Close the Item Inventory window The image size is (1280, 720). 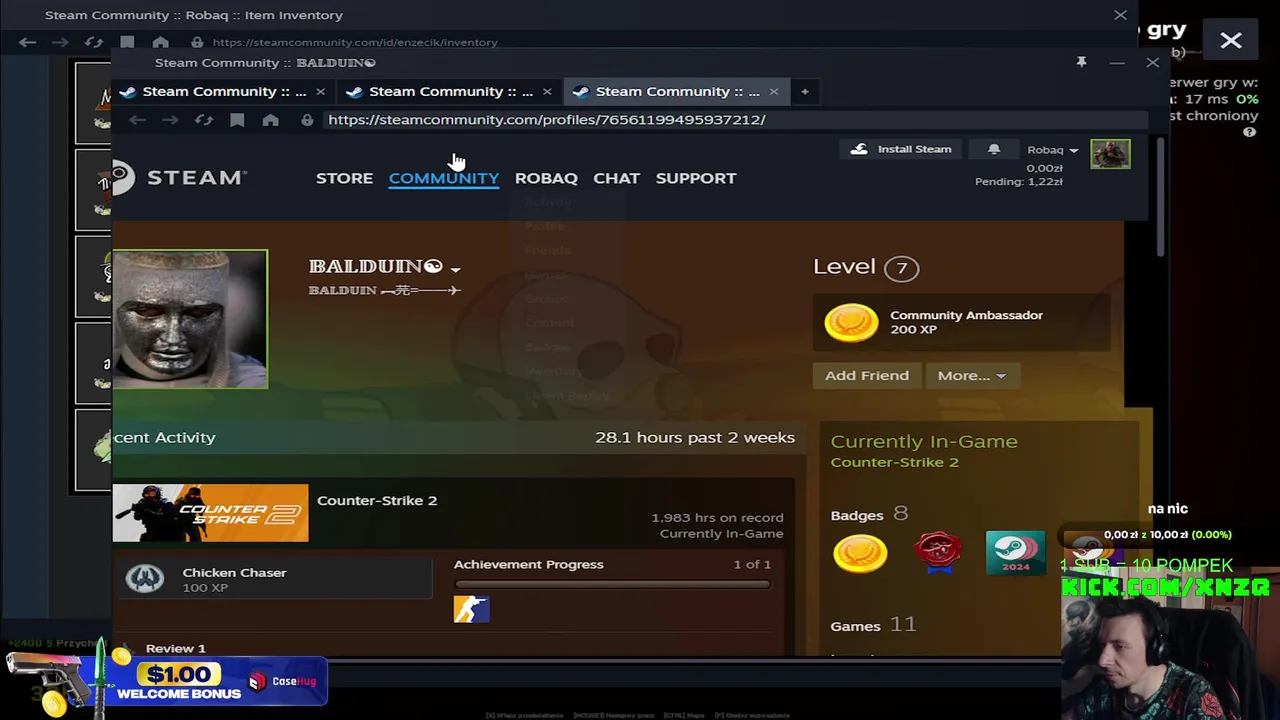pos(1120,15)
